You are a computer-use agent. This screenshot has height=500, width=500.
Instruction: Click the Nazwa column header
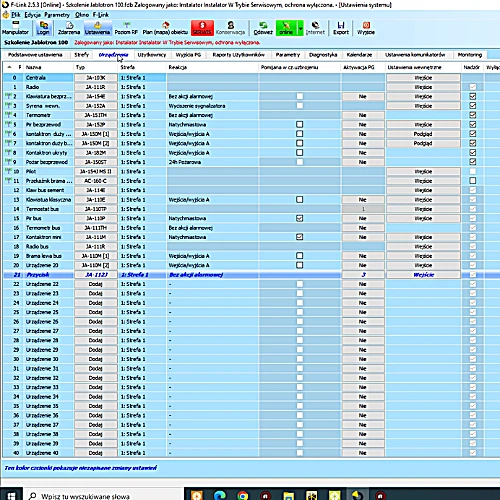(49, 67)
